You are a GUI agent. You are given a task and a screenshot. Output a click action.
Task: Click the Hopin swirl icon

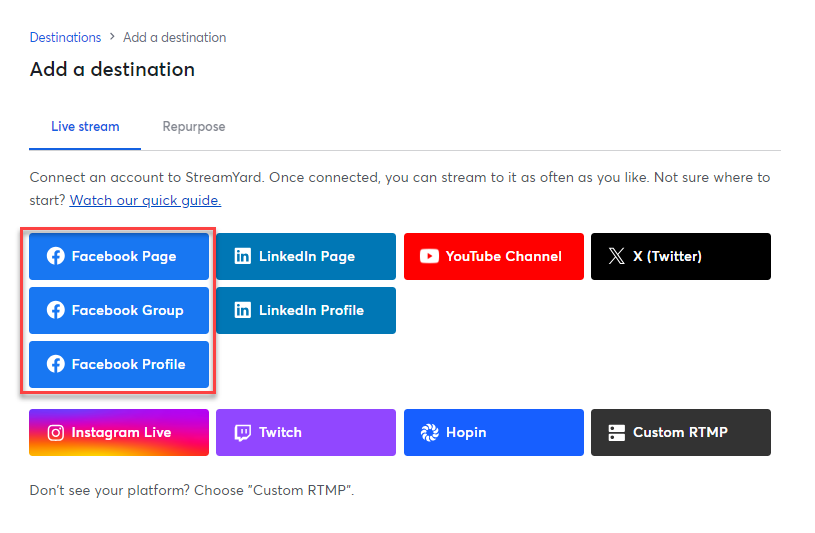[429, 433]
